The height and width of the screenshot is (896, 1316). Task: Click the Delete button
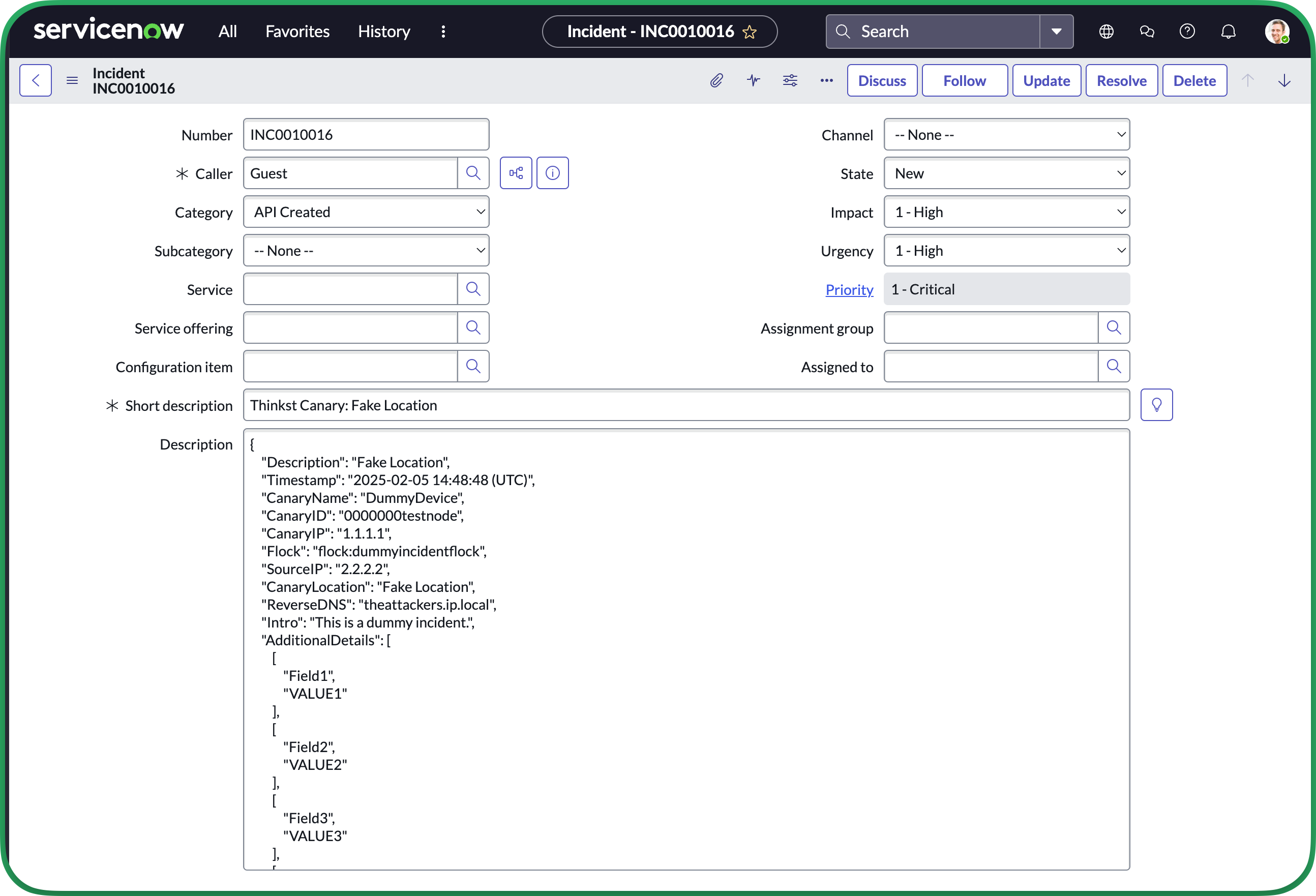coord(1194,80)
